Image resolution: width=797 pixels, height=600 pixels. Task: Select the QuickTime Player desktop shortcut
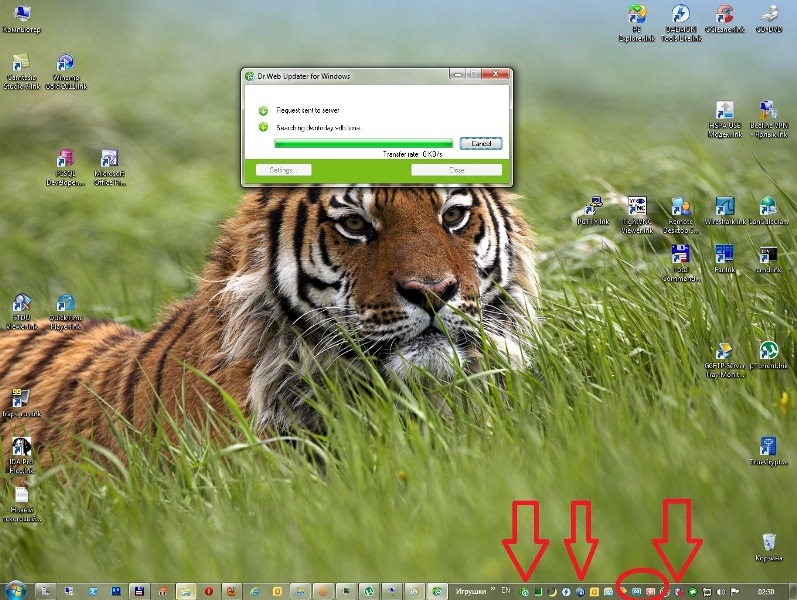coord(65,304)
